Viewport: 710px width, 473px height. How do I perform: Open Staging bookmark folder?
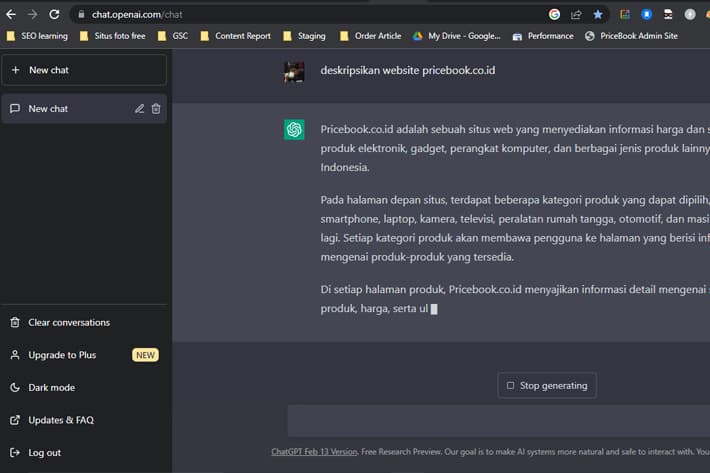(304, 36)
